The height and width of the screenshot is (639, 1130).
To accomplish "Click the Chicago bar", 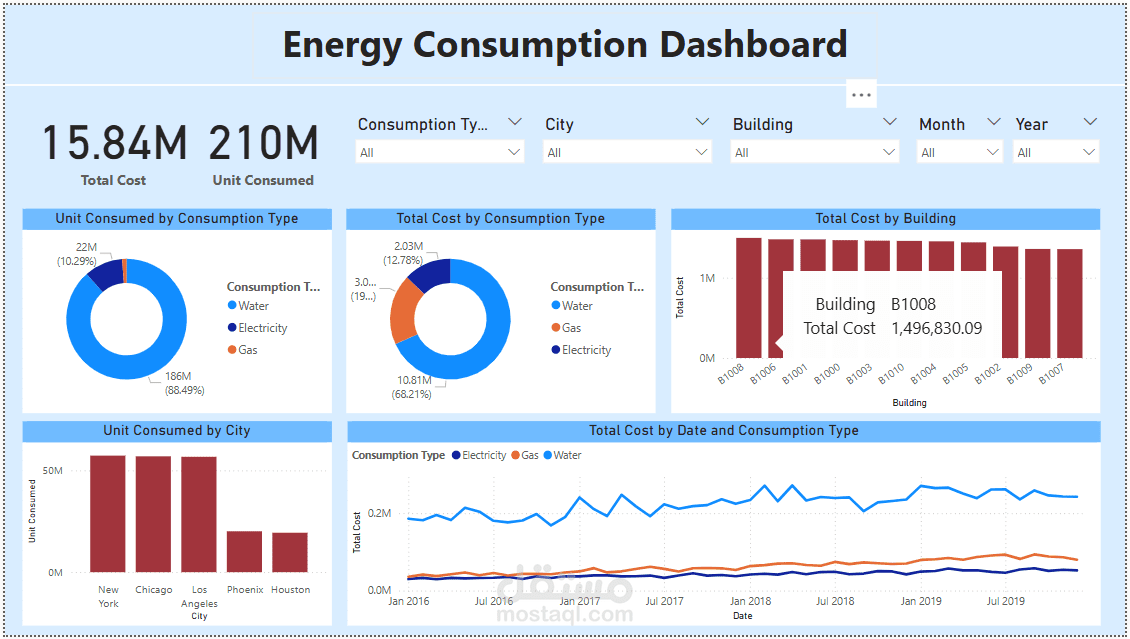I will 154,514.
